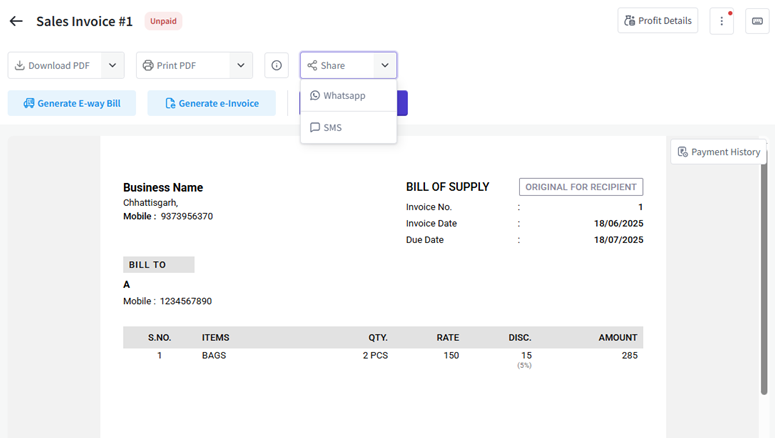This screenshot has height=438, width=775.
Task: Open Payment History panel
Action: pyautogui.click(x=718, y=152)
